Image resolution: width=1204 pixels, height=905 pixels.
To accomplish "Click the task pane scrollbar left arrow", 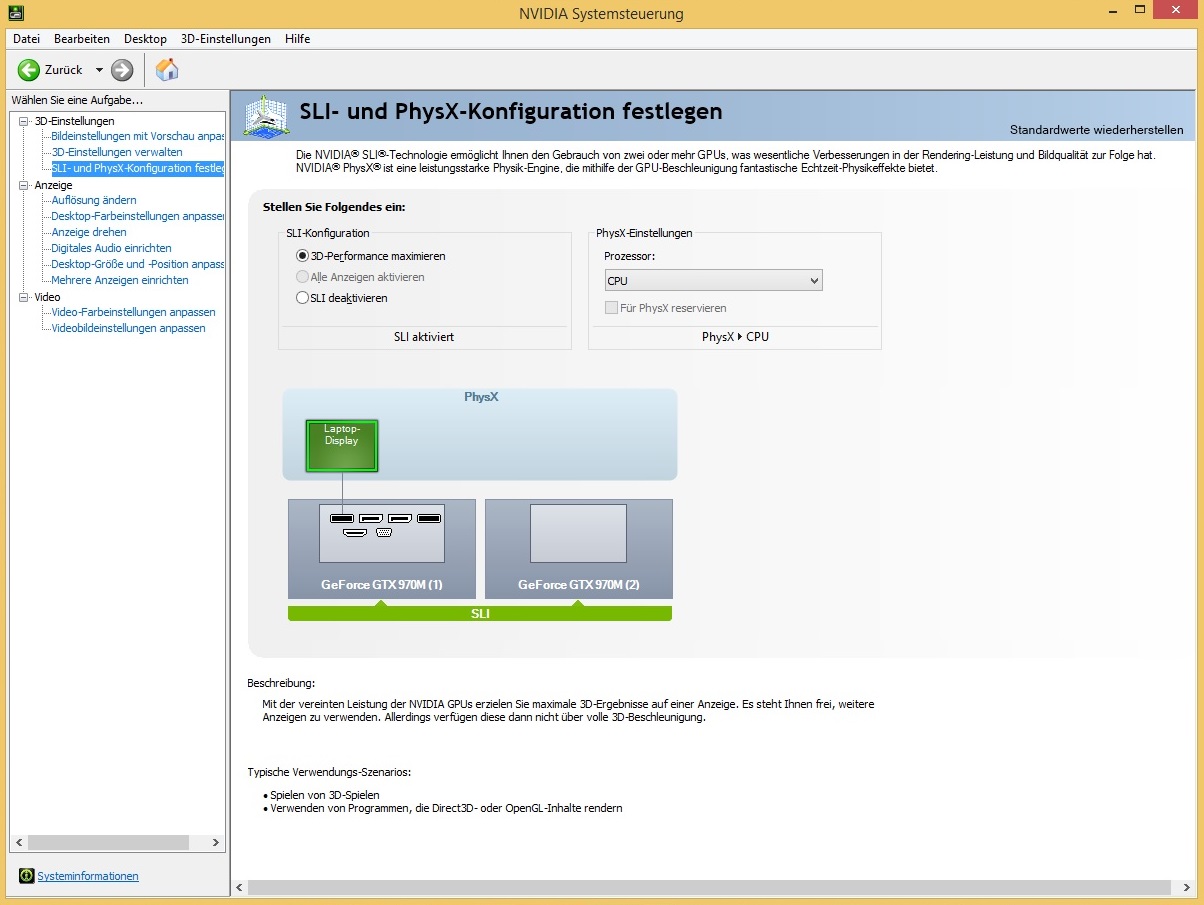I will (x=19, y=843).
